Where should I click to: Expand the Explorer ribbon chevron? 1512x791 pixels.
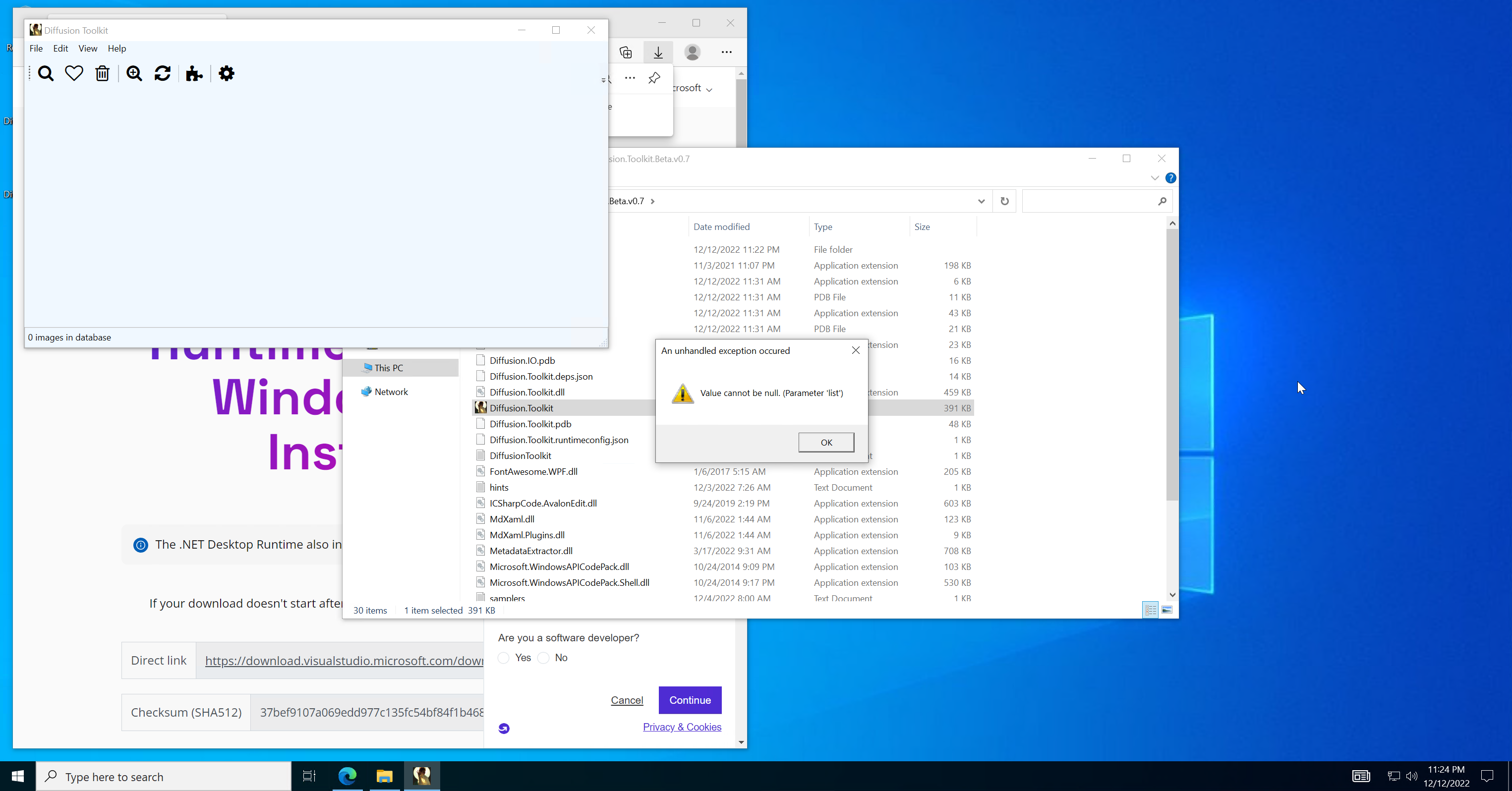(1155, 178)
